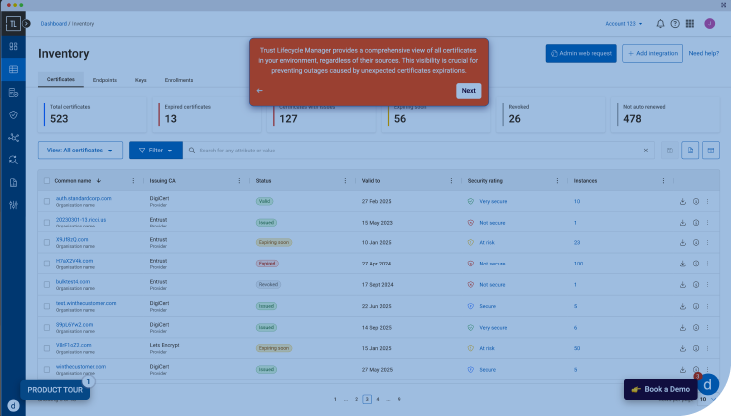Open the Account 123 dropdown
The height and width of the screenshot is (416, 731).
(x=624, y=23)
